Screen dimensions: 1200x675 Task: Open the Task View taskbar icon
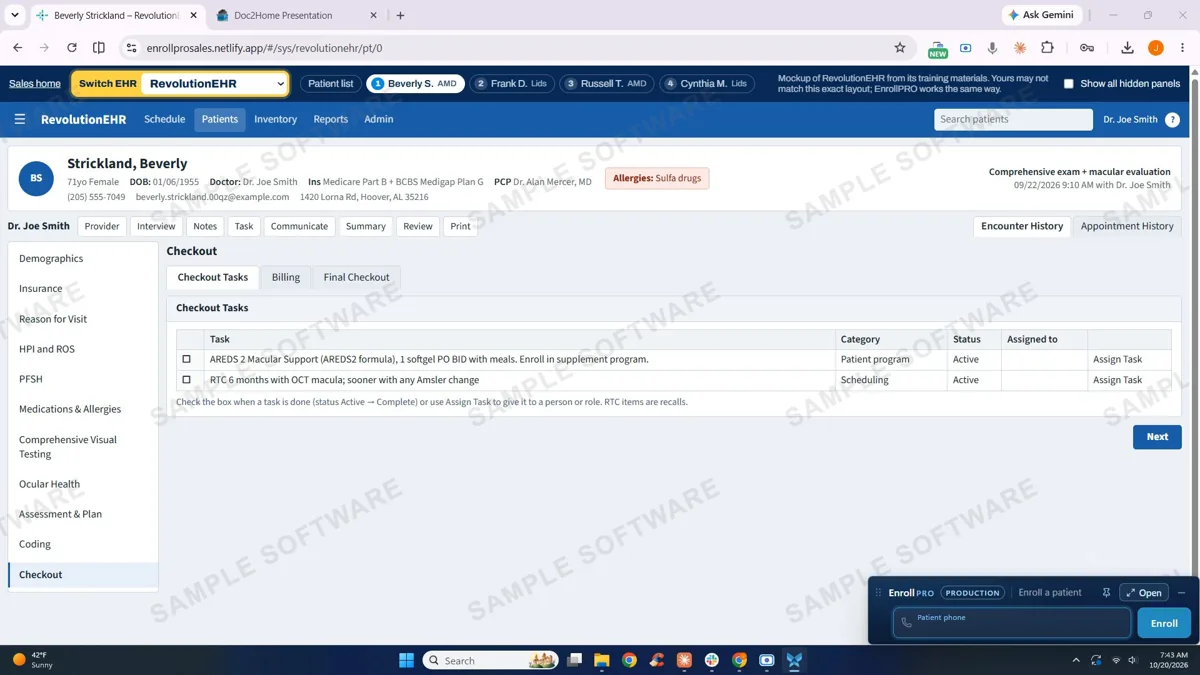pyautogui.click(x=574, y=660)
